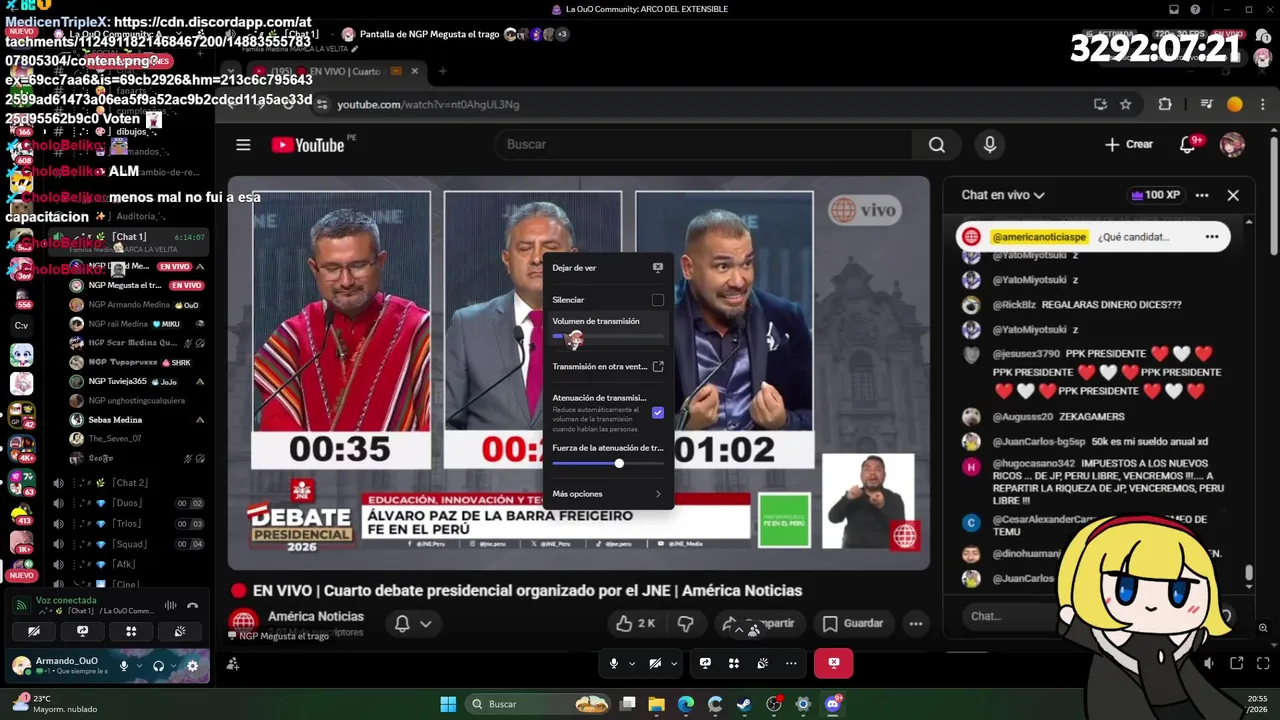The image size is (1280, 720).
Task: Toggle Discord call microphone mute
Action: pyautogui.click(x=614, y=663)
